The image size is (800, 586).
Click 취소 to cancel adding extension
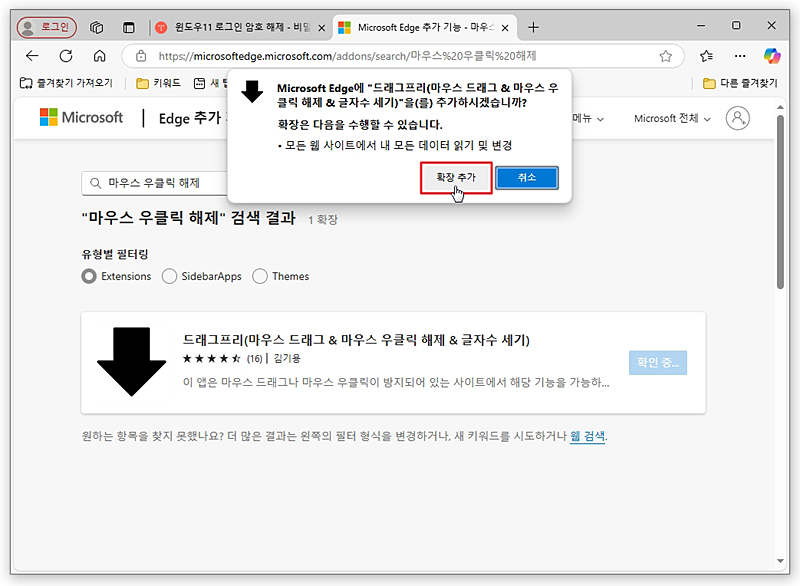tap(527, 177)
